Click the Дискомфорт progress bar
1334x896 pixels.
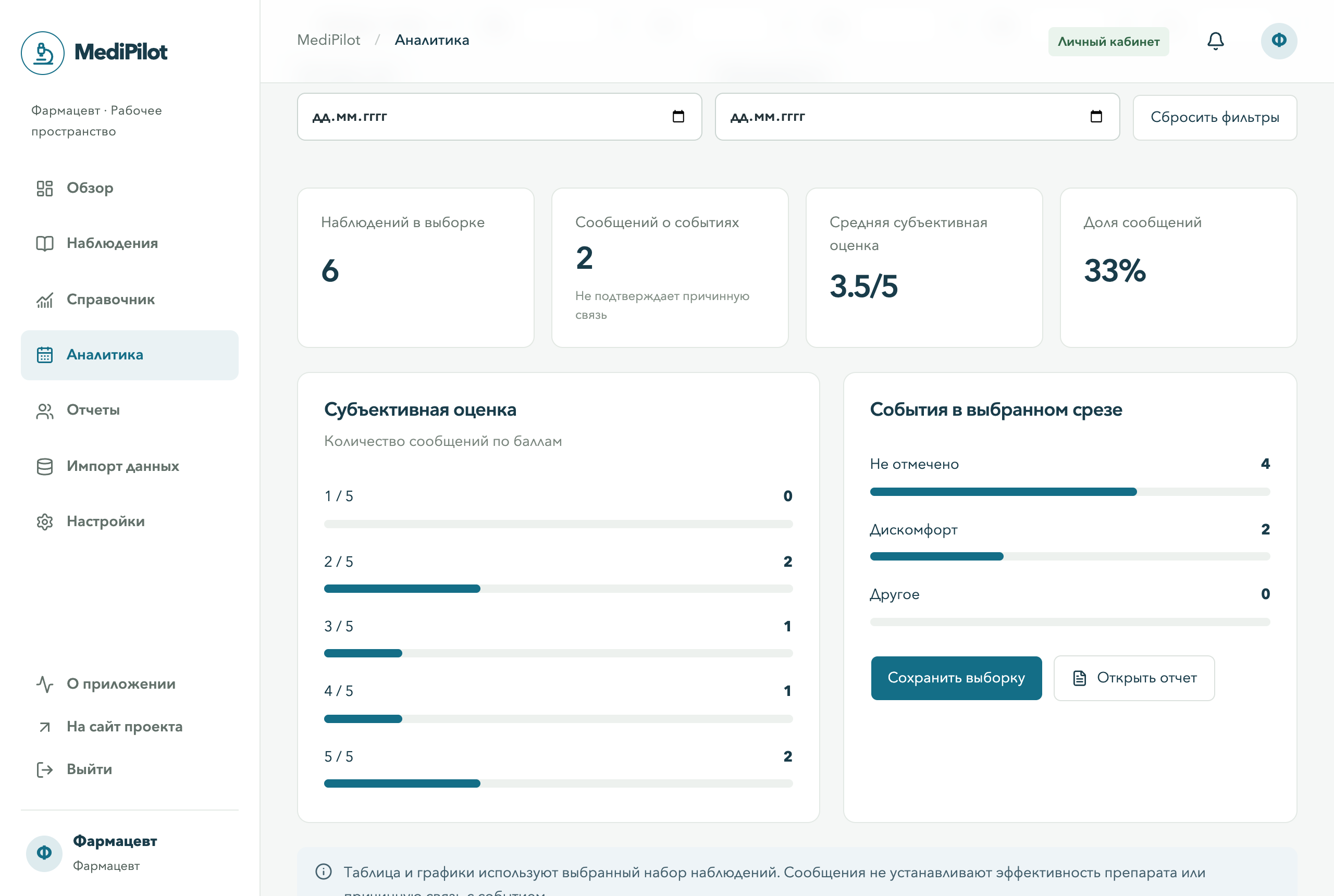tap(1069, 556)
